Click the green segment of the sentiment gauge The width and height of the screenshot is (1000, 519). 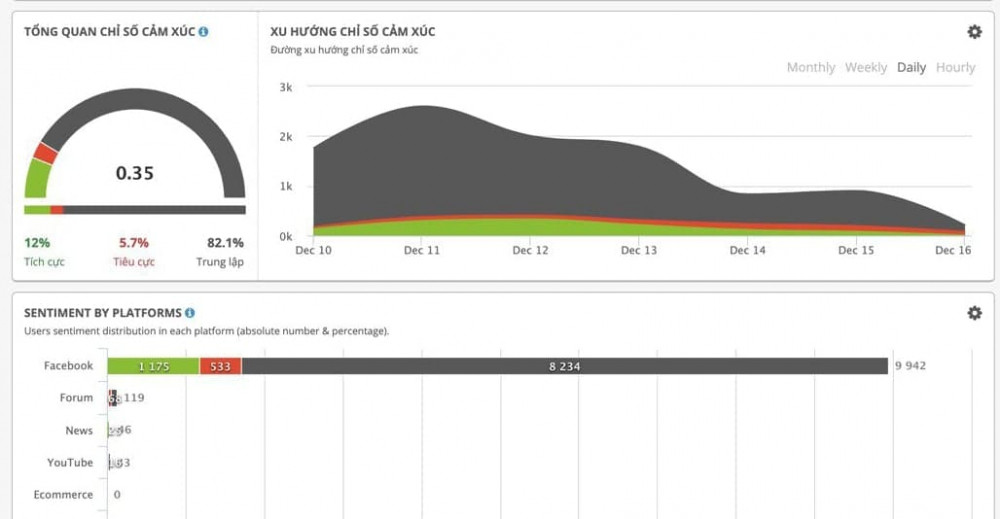[x=37, y=179]
